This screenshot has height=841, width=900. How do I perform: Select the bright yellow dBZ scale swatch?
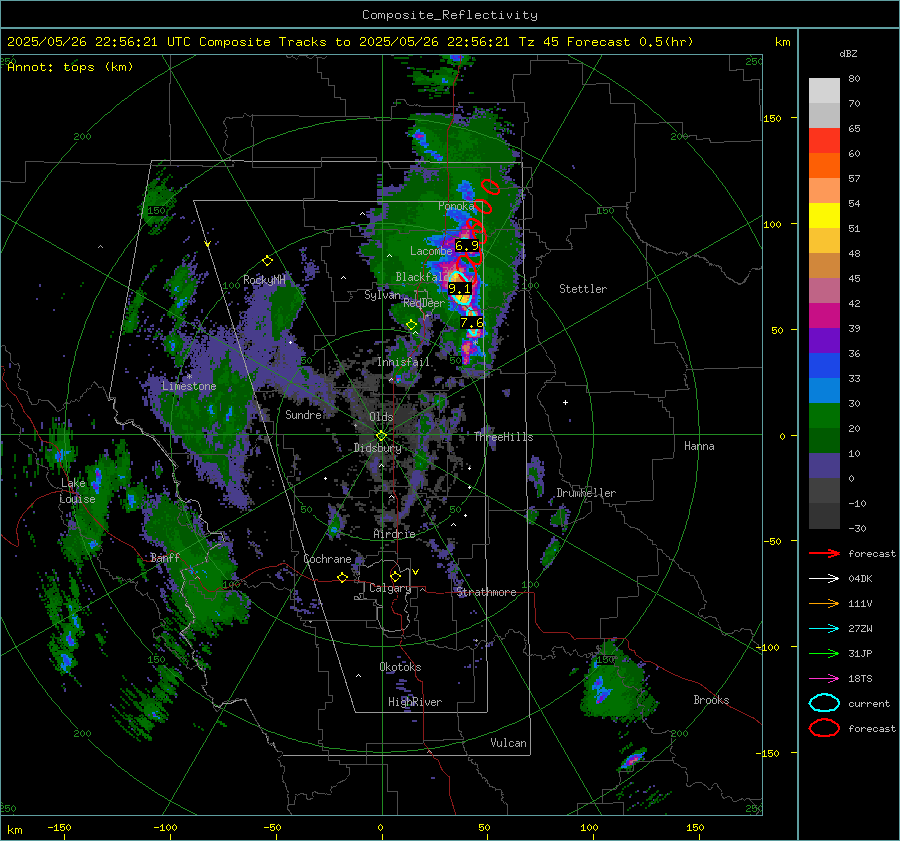click(x=824, y=216)
